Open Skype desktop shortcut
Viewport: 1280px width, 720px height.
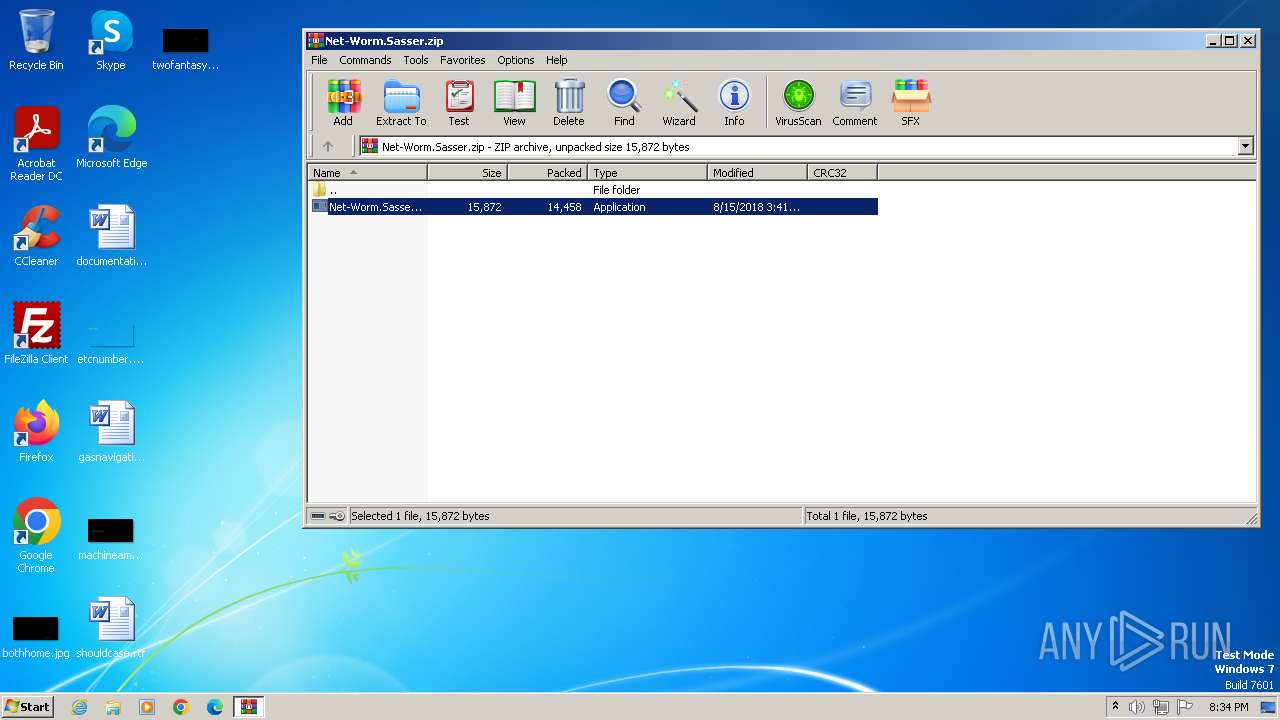[x=110, y=40]
